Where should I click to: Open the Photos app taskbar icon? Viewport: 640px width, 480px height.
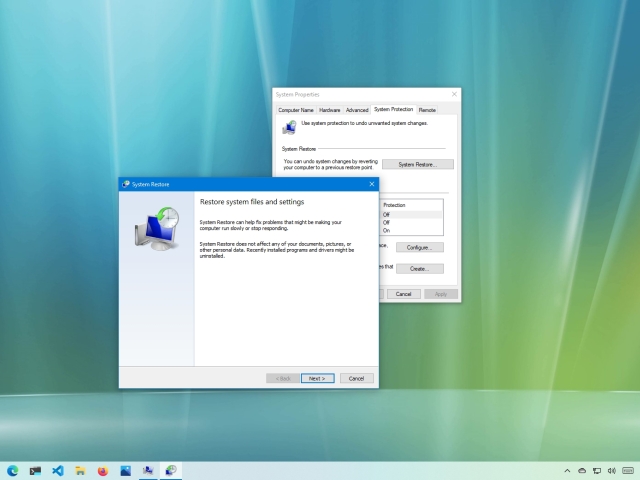click(125, 471)
